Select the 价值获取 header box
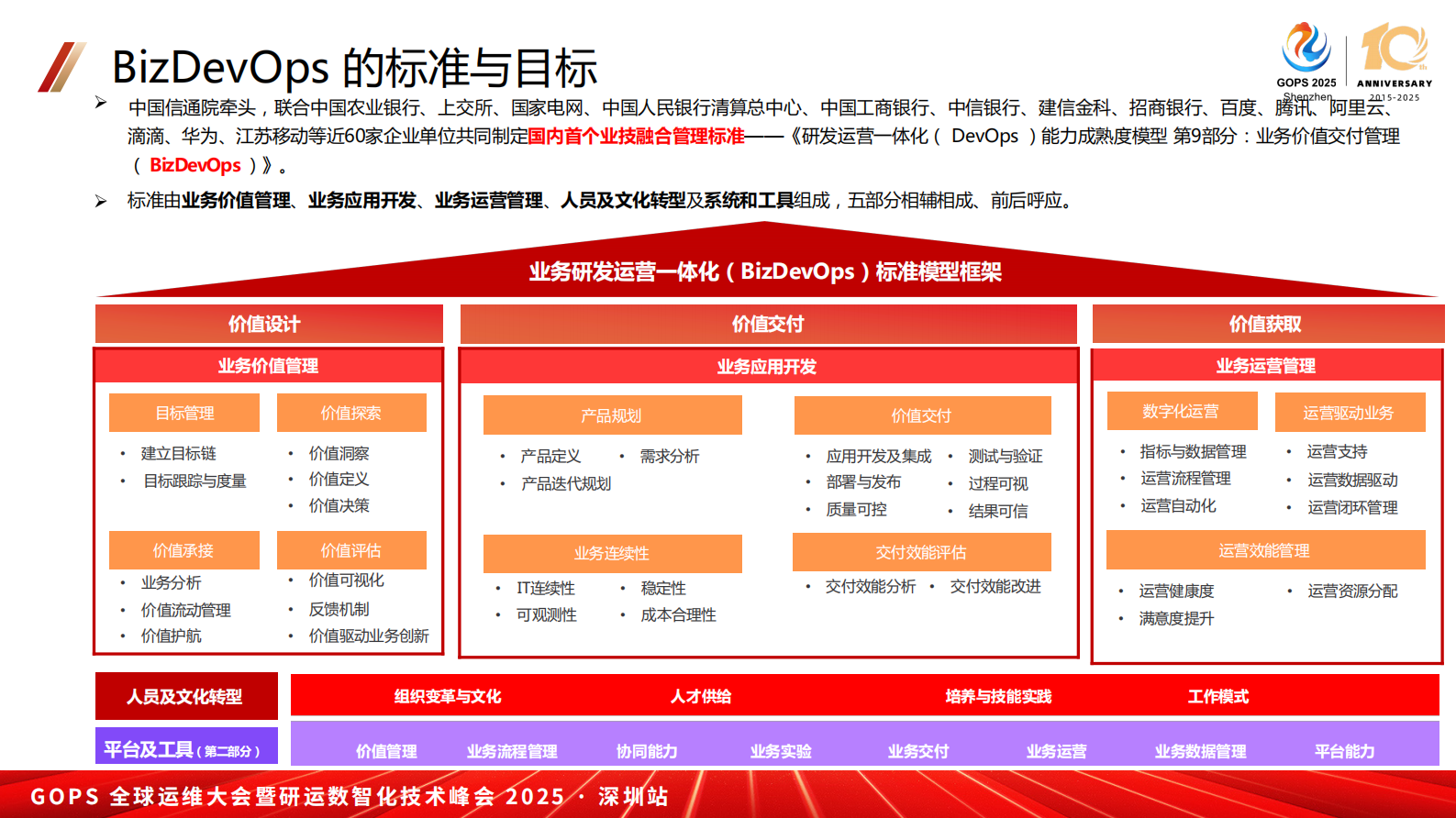Viewport: 1456px width, 818px height. [1268, 324]
